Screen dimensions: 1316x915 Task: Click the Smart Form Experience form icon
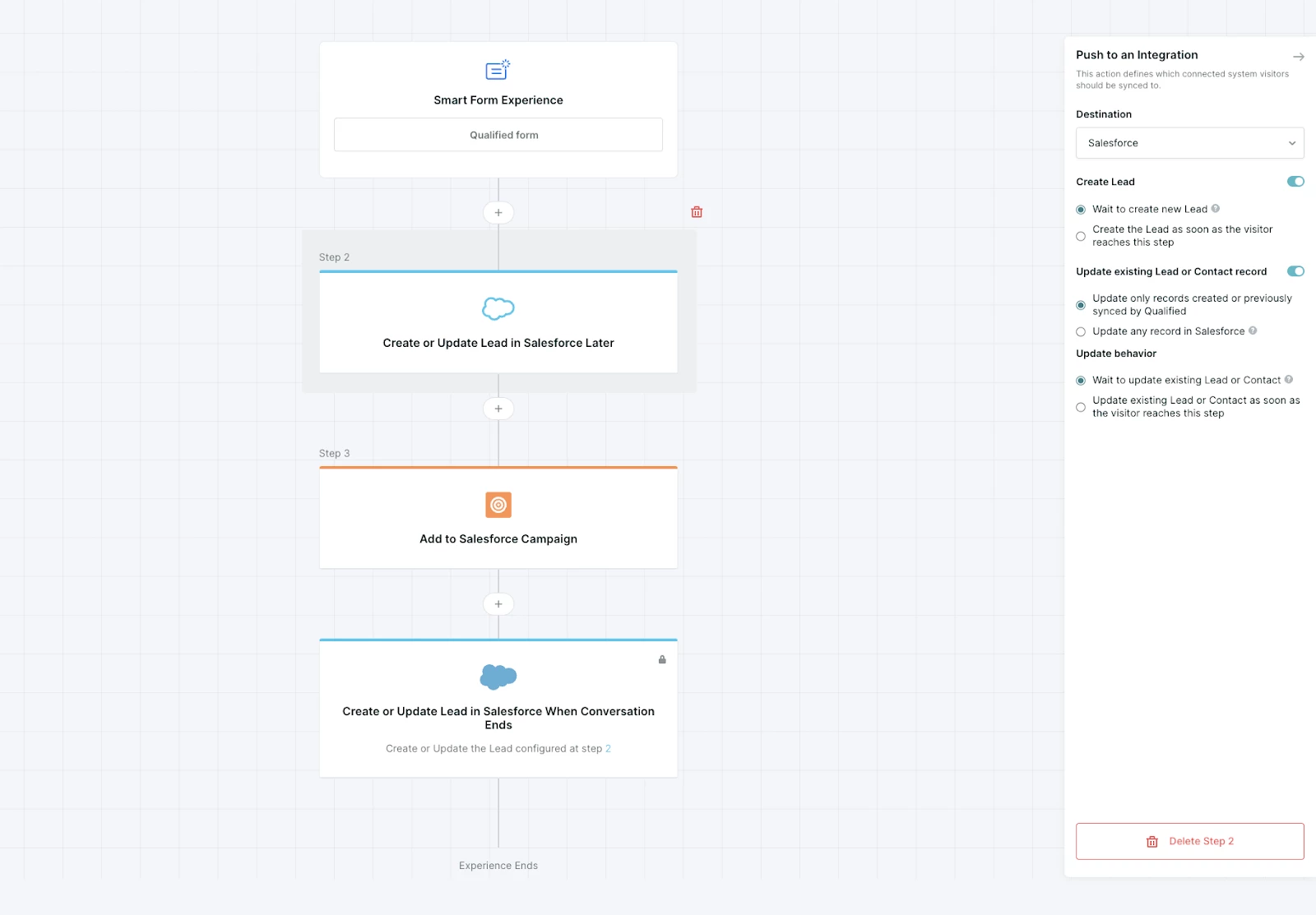(x=498, y=70)
